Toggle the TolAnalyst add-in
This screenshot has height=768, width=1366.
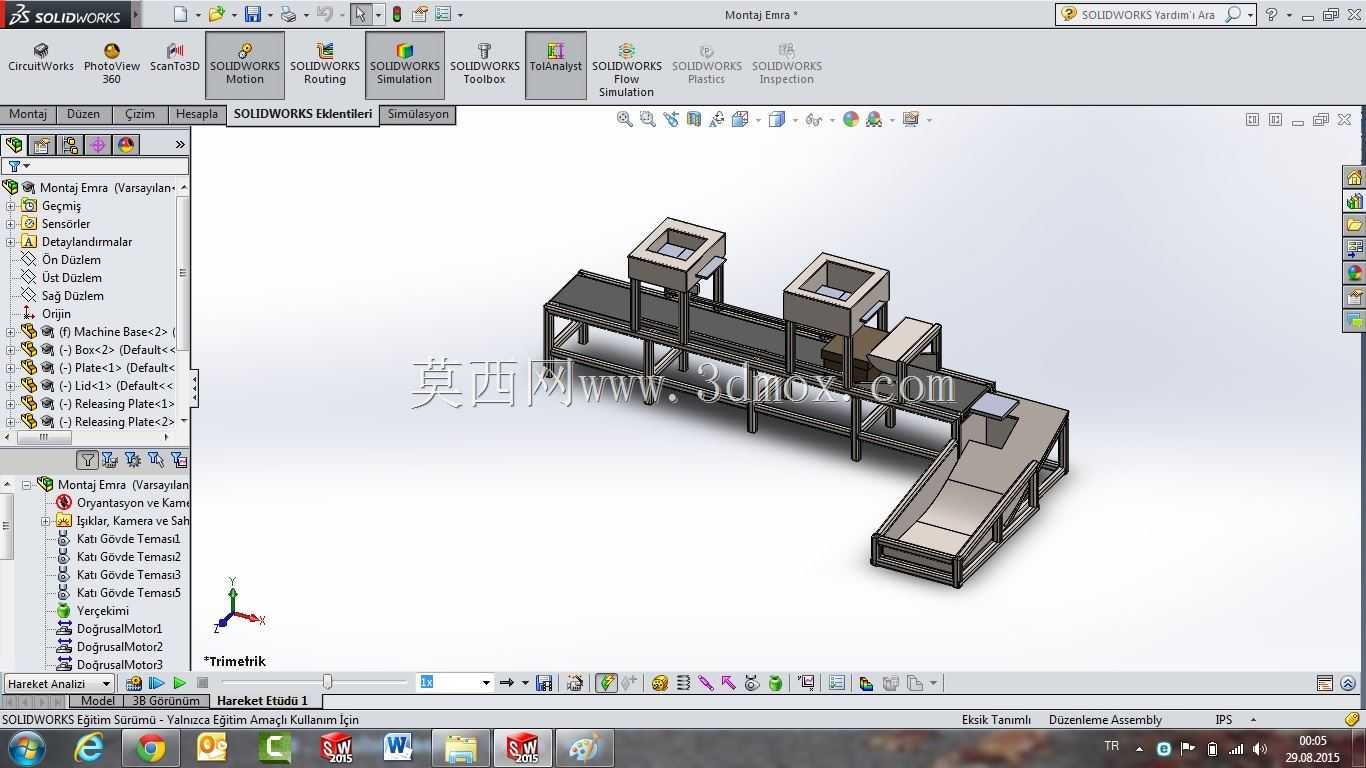click(x=556, y=64)
